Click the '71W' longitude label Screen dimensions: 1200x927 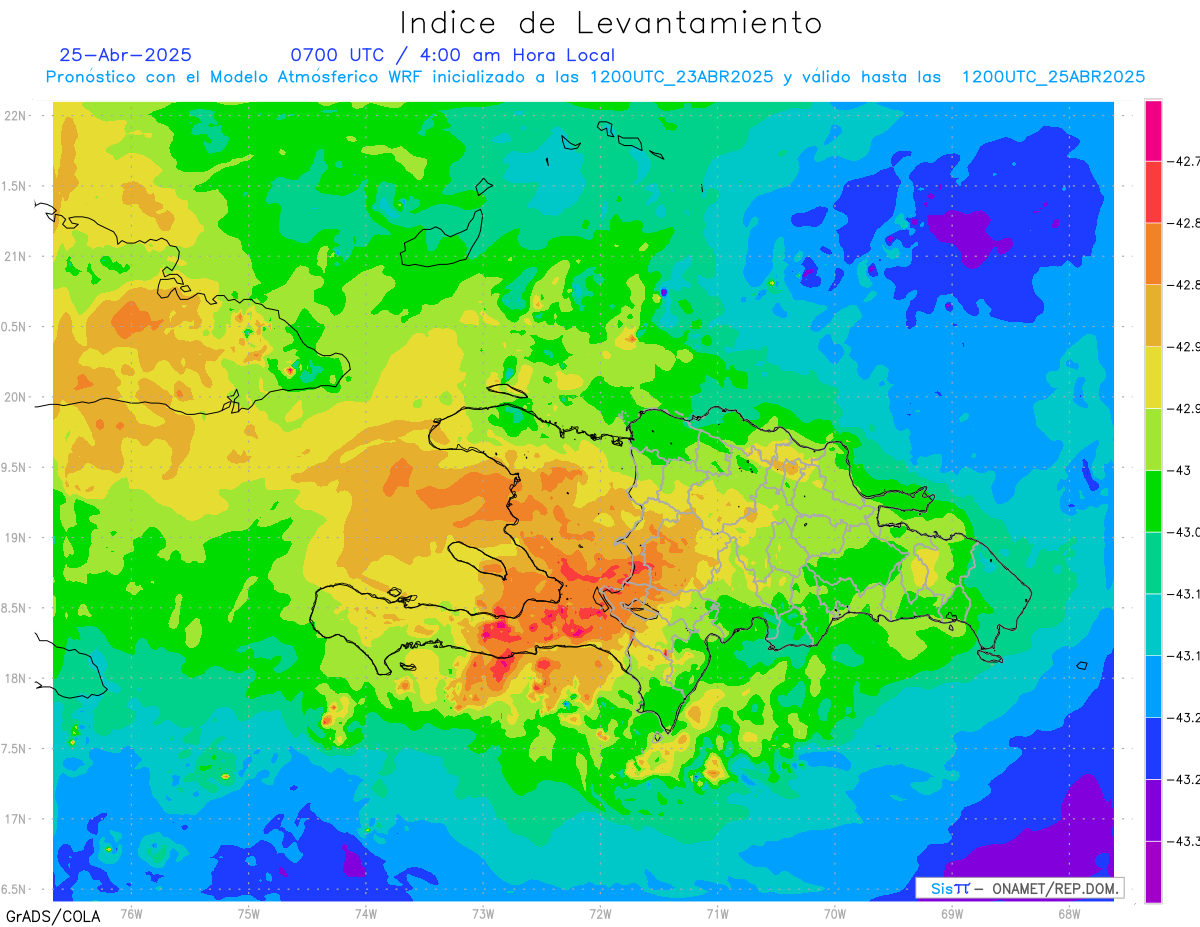pyautogui.click(x=717, y=914)
